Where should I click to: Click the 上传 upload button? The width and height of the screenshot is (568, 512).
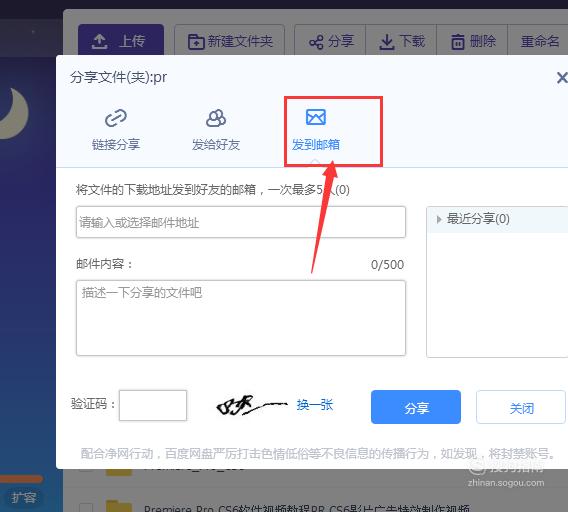[121, 41]
